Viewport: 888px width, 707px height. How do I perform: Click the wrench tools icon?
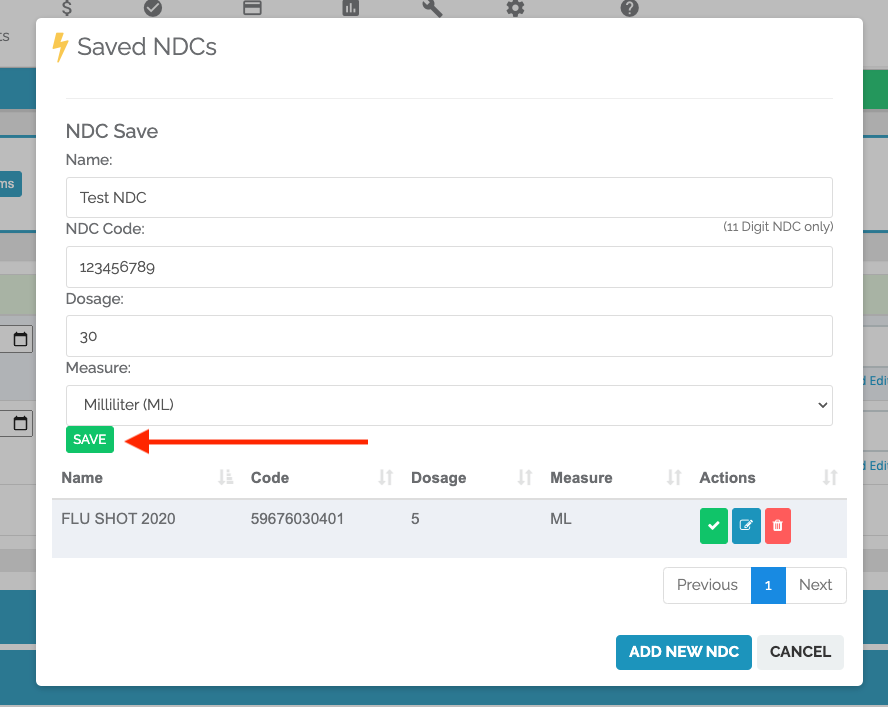[432, 7]
